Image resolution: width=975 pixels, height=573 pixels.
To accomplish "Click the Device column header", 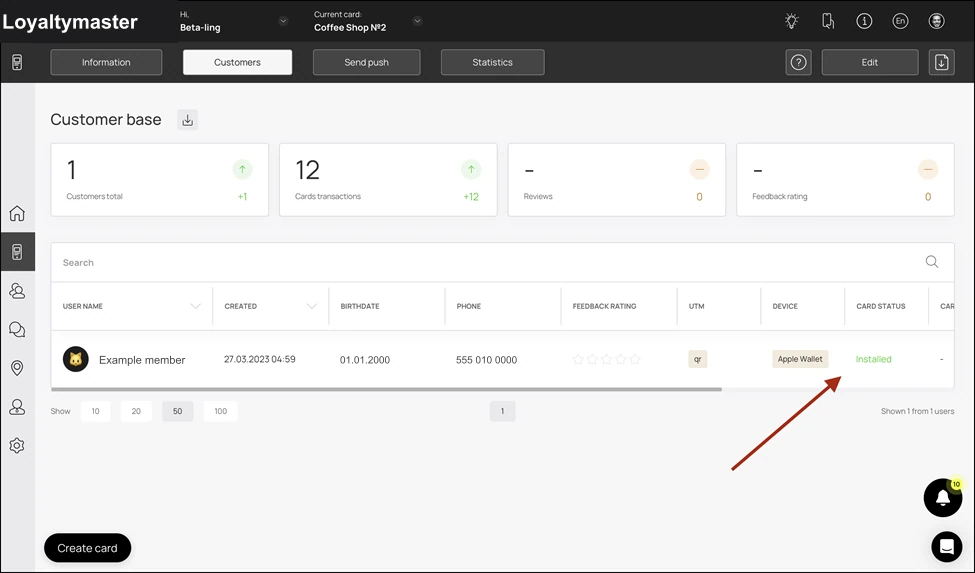I will tap(785, 306).
